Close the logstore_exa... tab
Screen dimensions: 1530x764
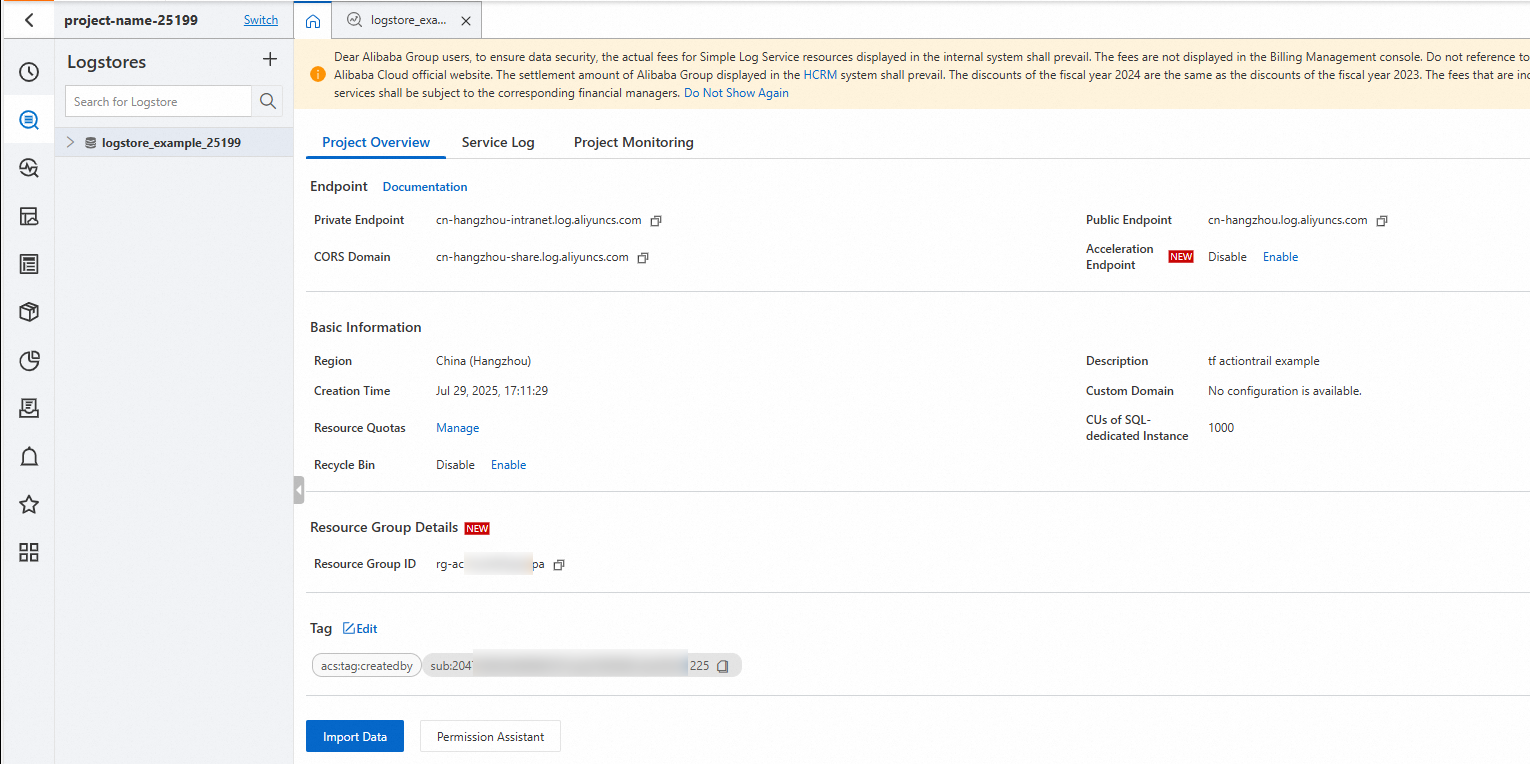(466, 20)
